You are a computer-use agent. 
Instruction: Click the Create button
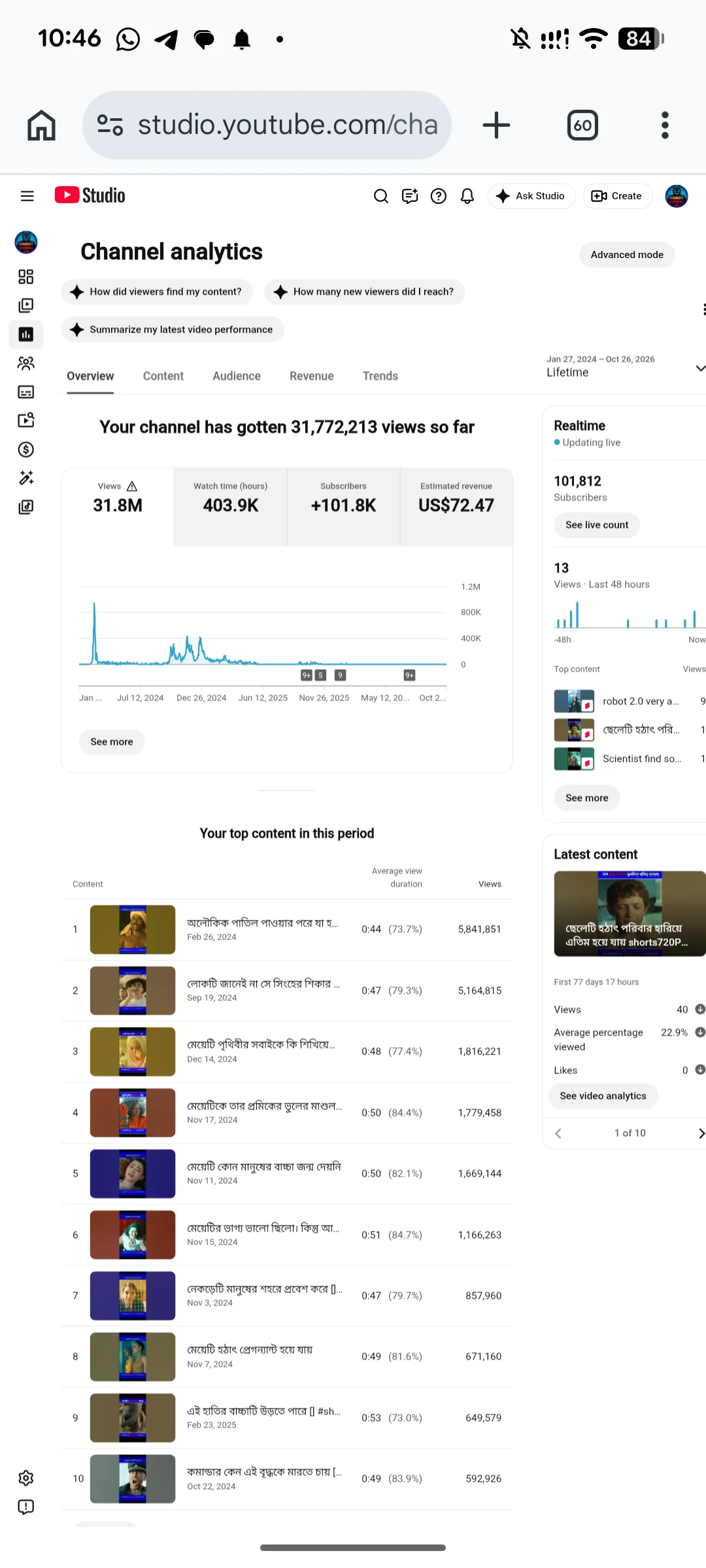[x=618, y=196]
